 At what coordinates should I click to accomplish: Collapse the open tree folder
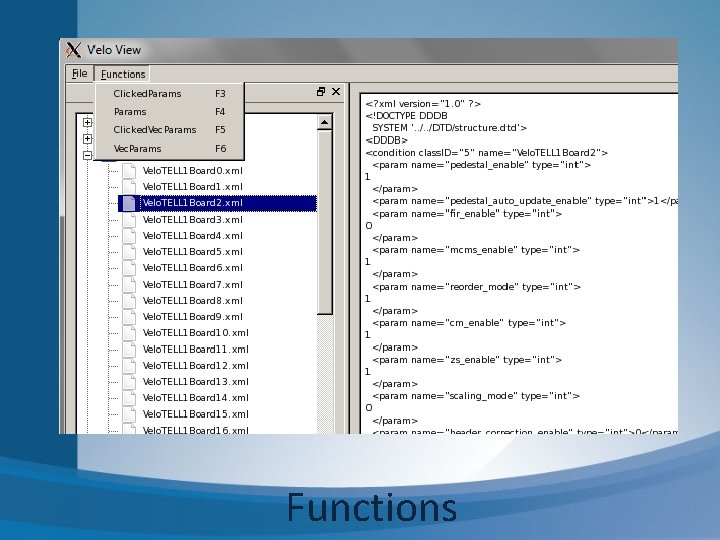click(87, 155)
